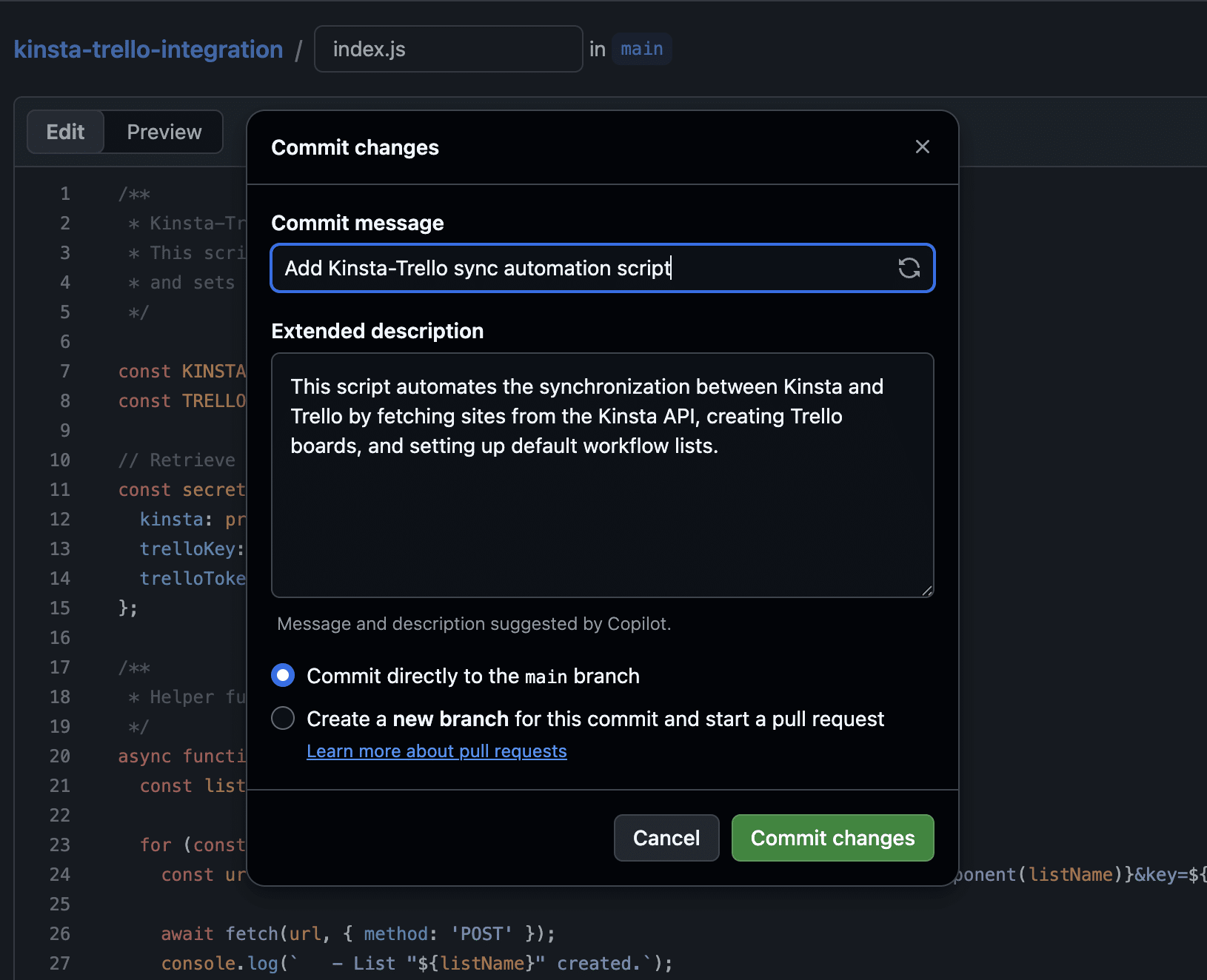The image size is (1207, 980).
Task: Select "Create a new branch for this commit"
Action: 282,717
